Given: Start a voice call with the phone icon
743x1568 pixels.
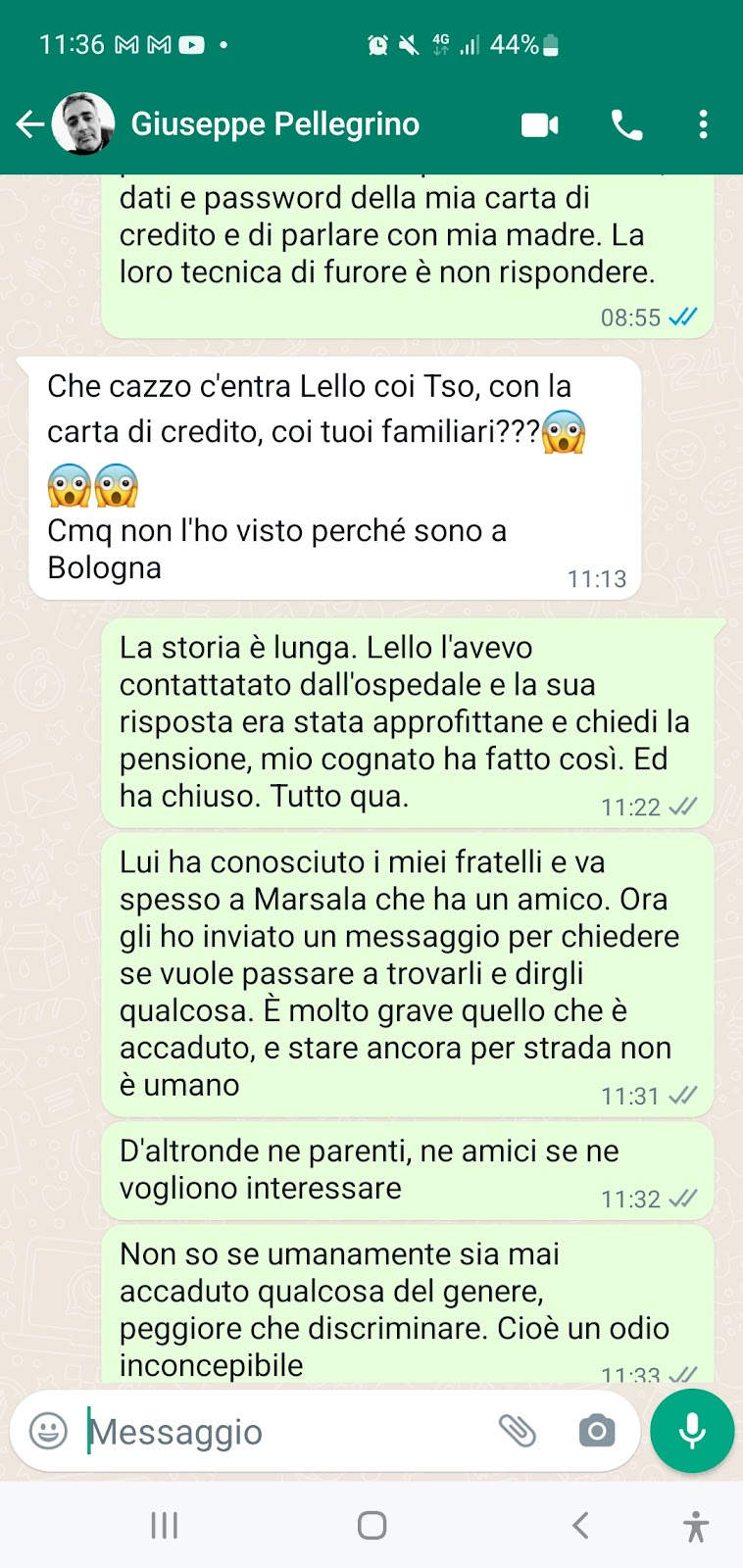Looking at the screenshot, I should coord(626,124).
